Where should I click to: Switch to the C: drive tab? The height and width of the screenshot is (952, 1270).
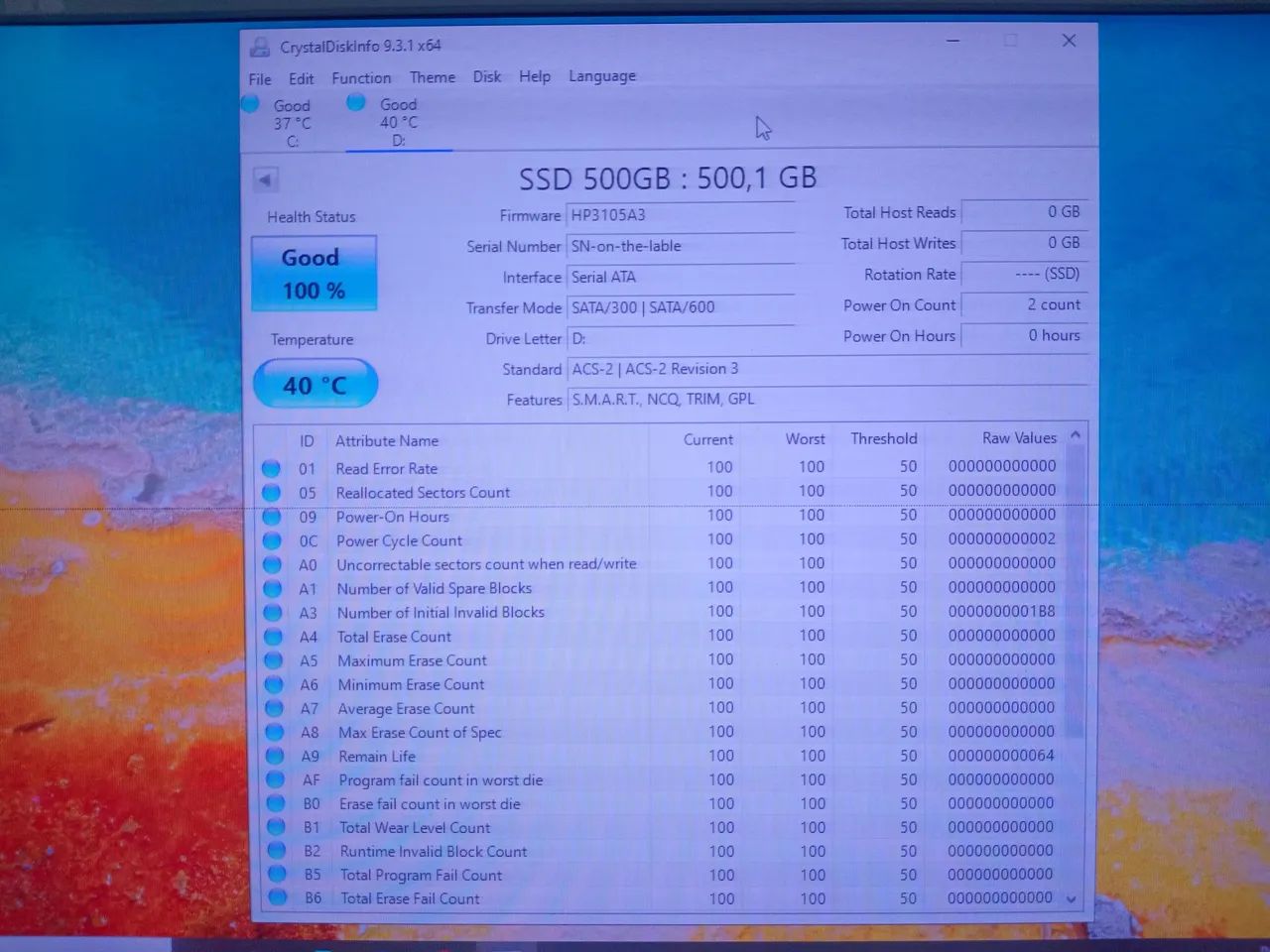[x=292, y=121]
